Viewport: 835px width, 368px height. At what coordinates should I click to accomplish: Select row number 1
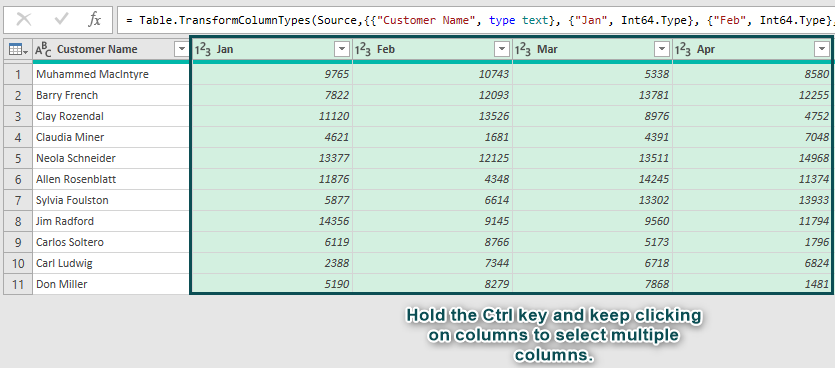click(18, 75)
